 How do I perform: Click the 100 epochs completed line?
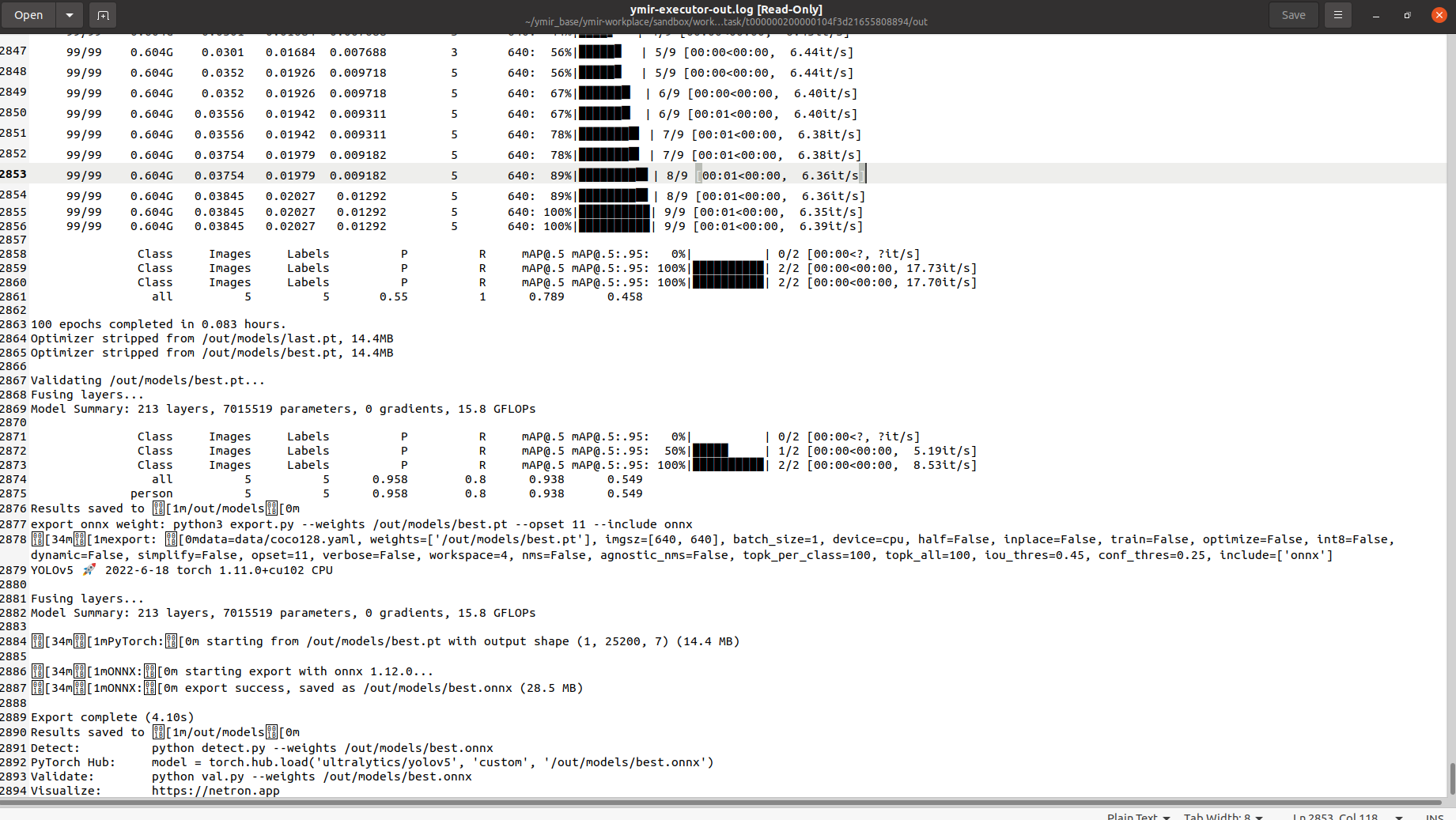click(x=158, y=323)
